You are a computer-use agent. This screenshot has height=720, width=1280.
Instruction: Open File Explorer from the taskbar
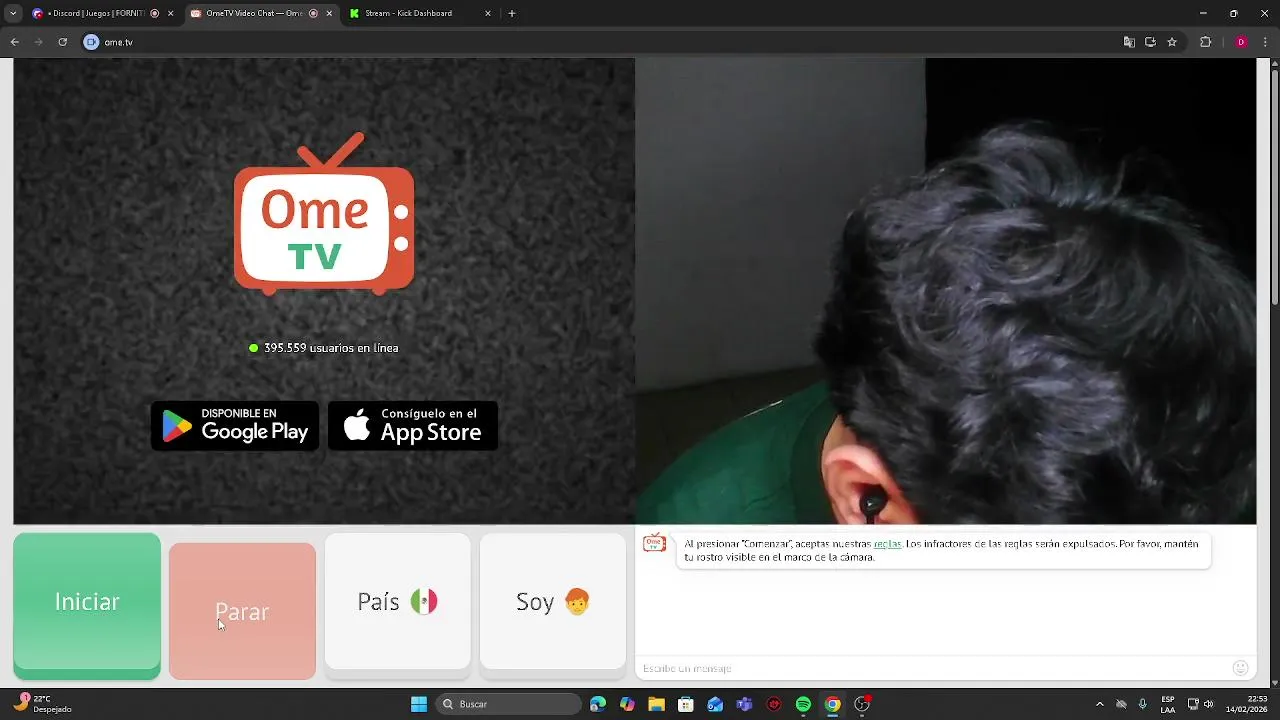click(656, 704)
